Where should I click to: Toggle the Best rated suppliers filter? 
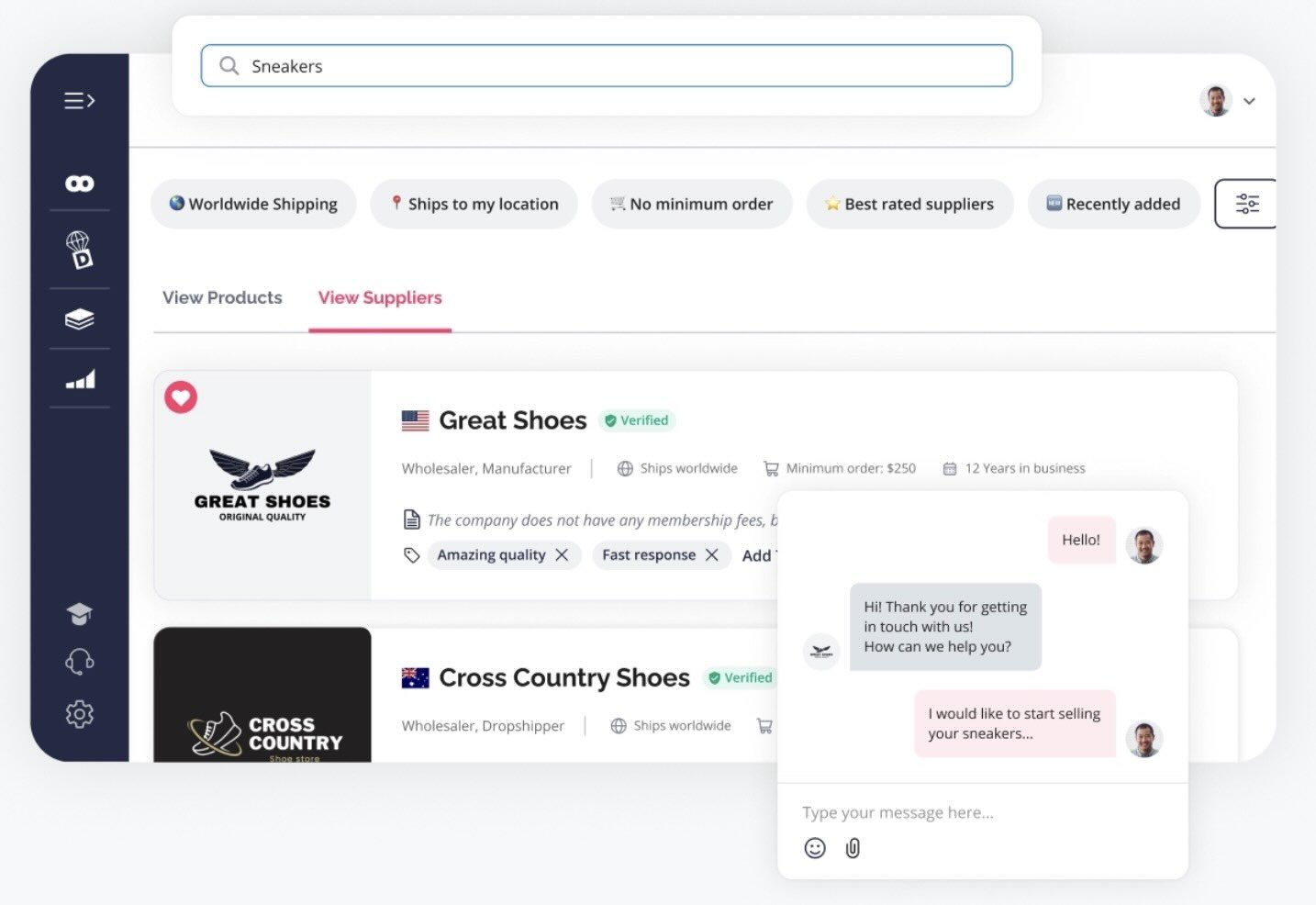tap(909, 204)
